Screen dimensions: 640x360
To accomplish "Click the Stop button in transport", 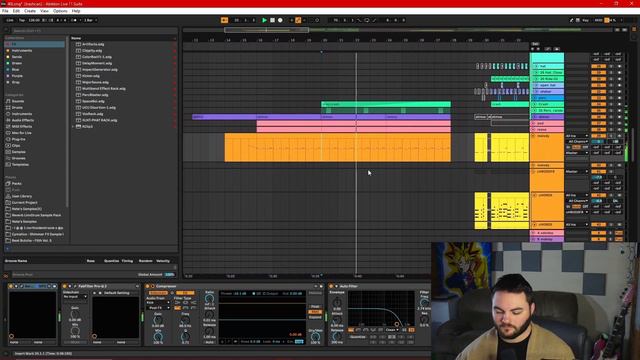I will (x=272, y=20).
